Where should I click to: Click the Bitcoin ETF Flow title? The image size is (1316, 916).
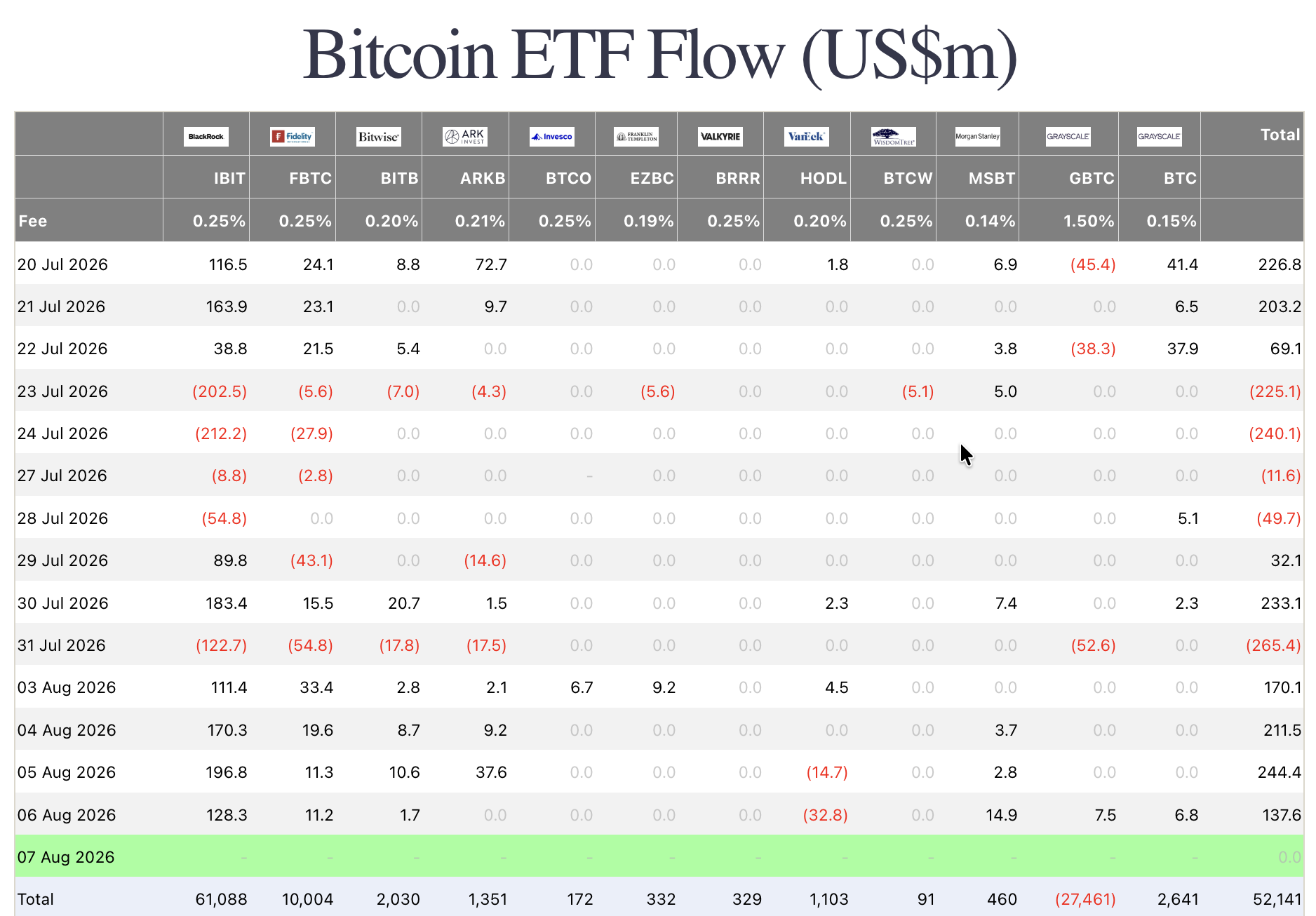(x=659, y=55)
